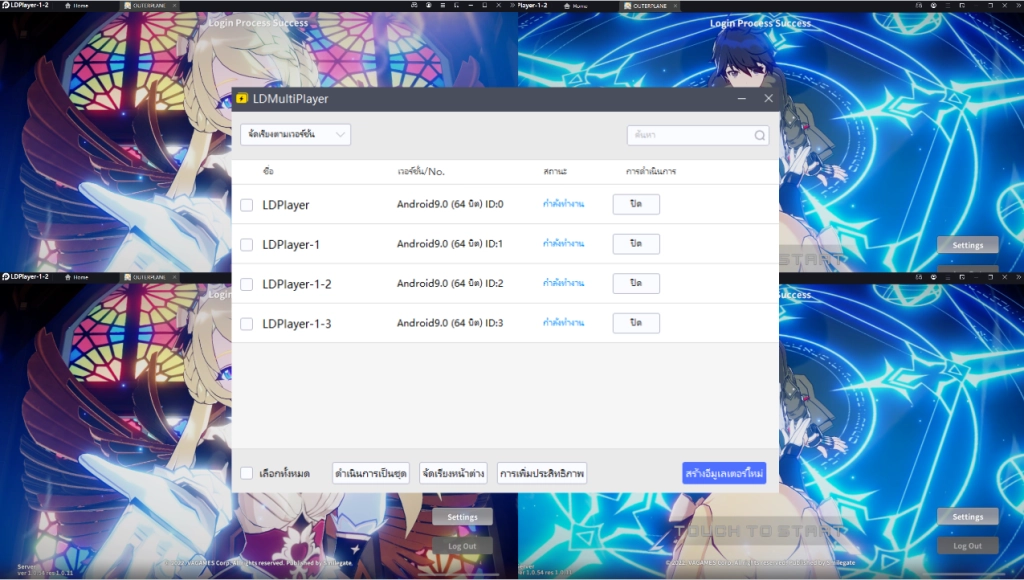
Task: Click the blue สร้างอีมูเลเตอร์ใหม่ button
Action: pyautogui.click(x=722, y=472)
